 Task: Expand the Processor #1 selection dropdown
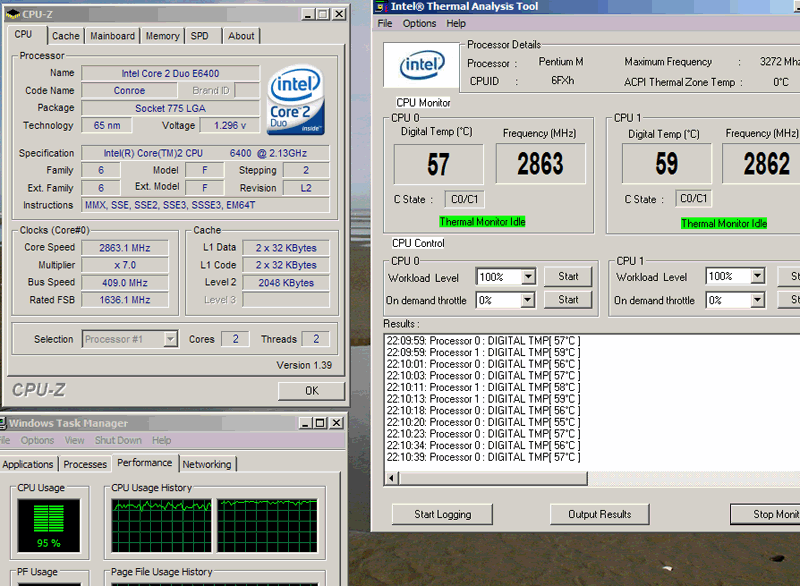(170, 339)
